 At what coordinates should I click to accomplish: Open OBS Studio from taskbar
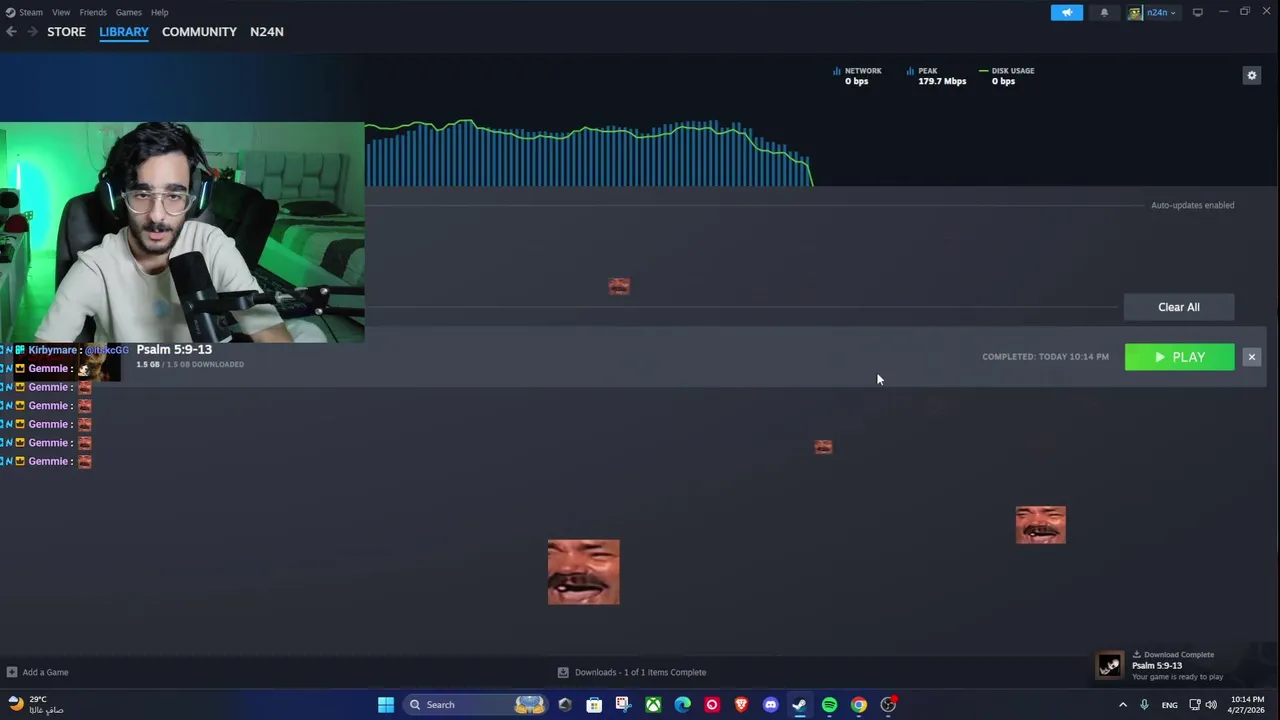click(888, 705)
